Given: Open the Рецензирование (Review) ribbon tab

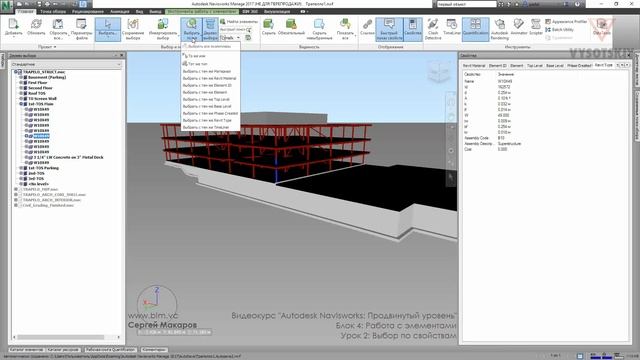Looking at the screenshot, I should click(x=88, y=11).
